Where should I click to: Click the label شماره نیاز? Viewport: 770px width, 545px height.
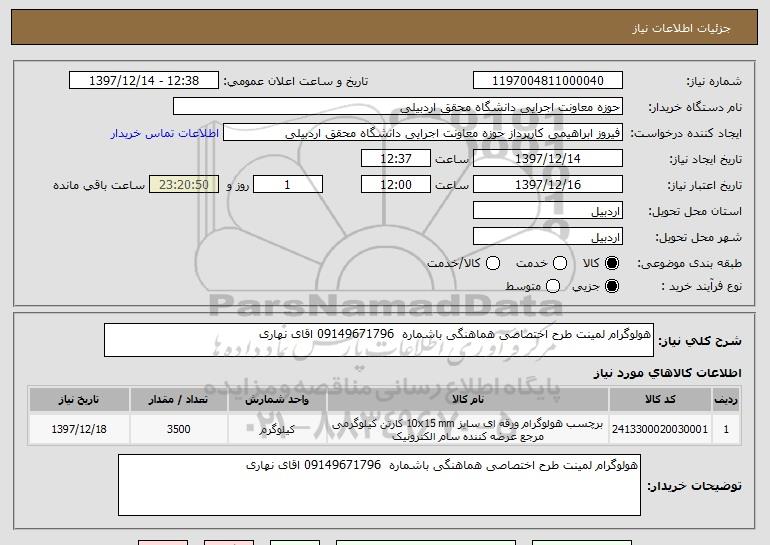coord(714,82)
